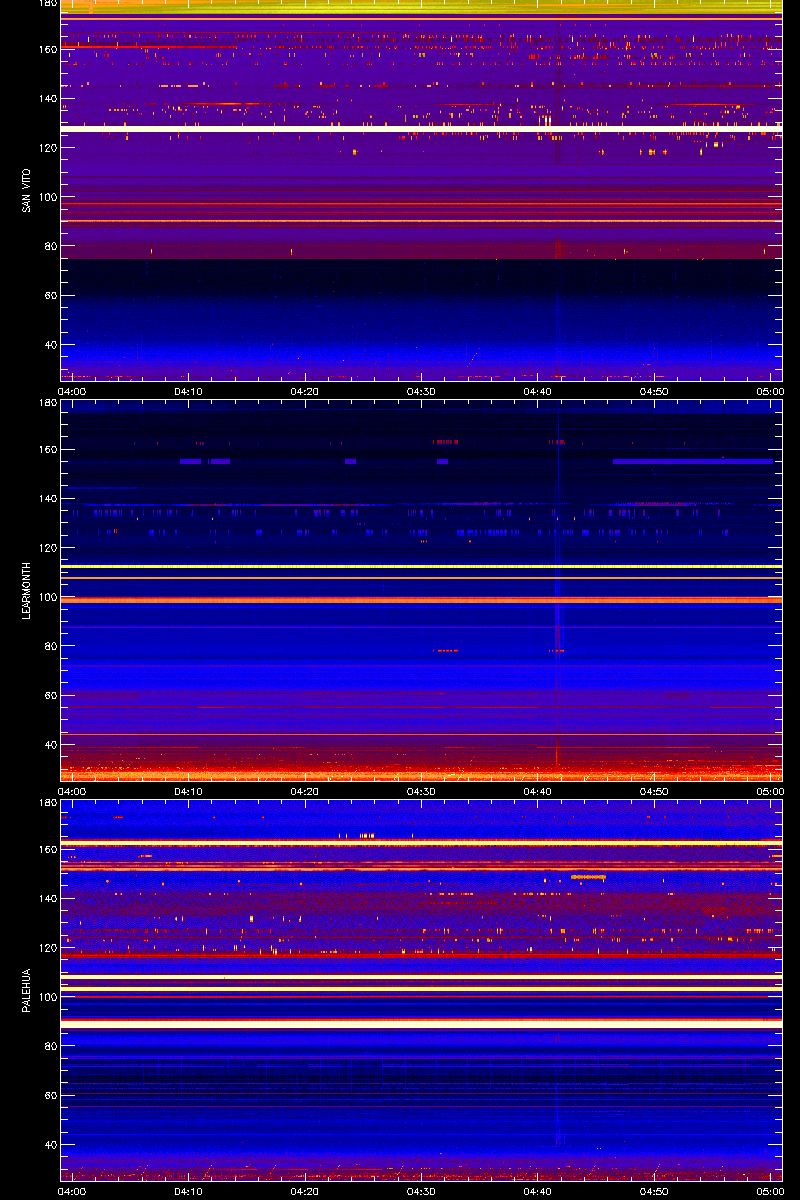Pick the 160 frequency tick on Palehua axis
800x1200 pixels.
click(x=46, y=849)
